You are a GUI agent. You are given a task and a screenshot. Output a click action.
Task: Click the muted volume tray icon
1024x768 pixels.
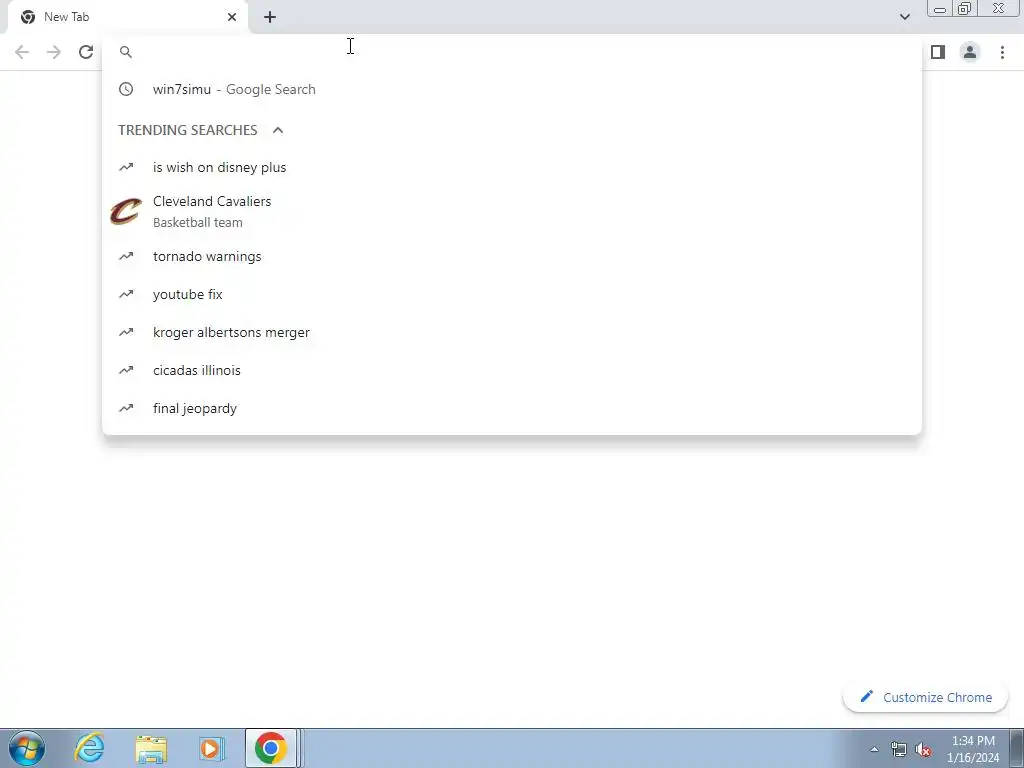tap(923, 750)
